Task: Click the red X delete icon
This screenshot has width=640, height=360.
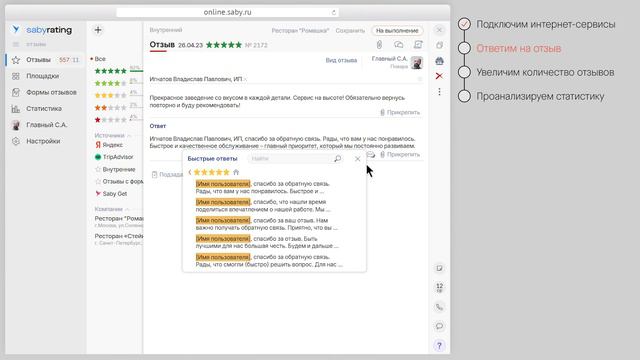Action: tap(439, 76)
